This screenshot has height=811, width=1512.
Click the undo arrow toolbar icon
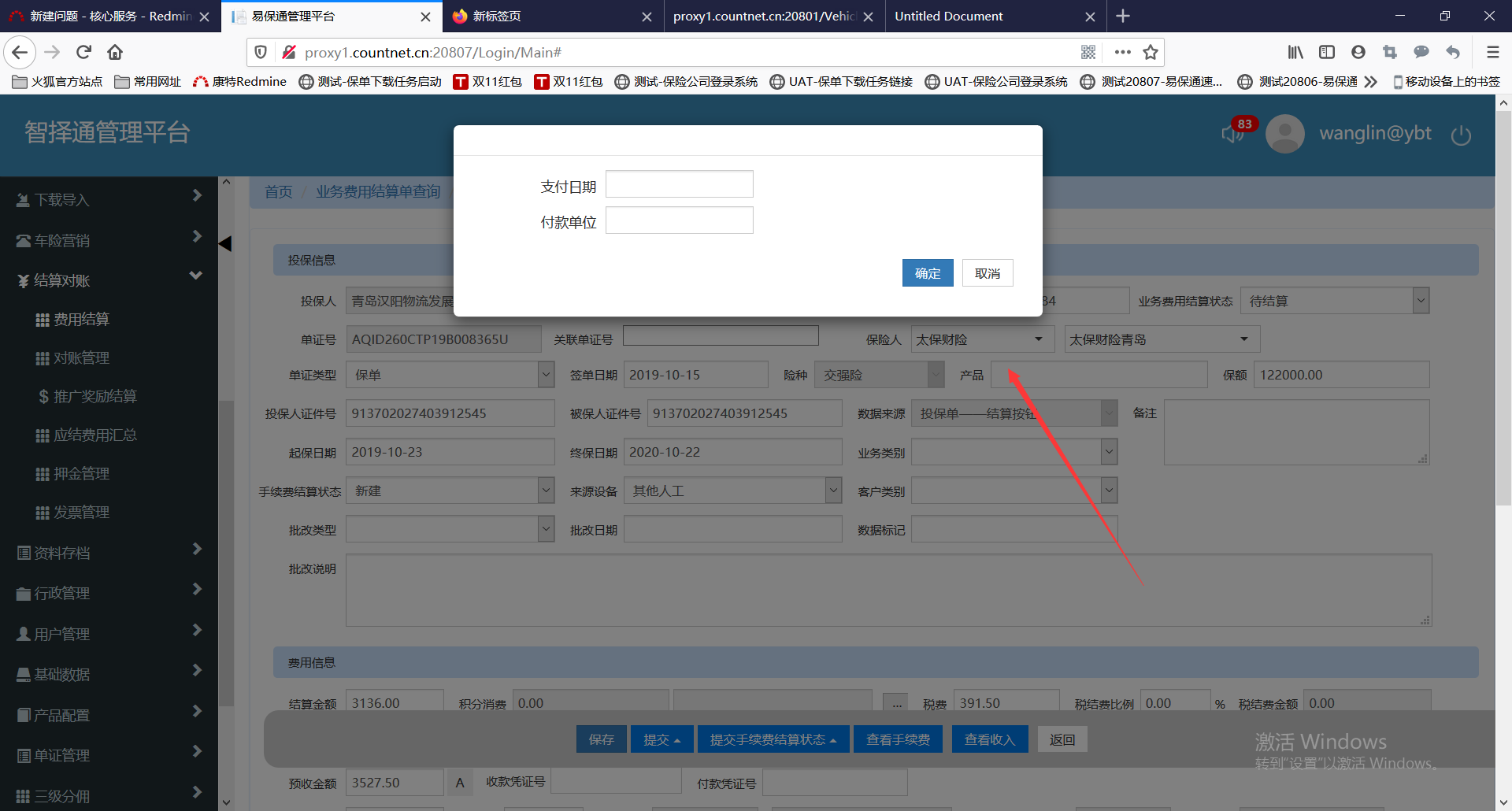coord(1453,52)
